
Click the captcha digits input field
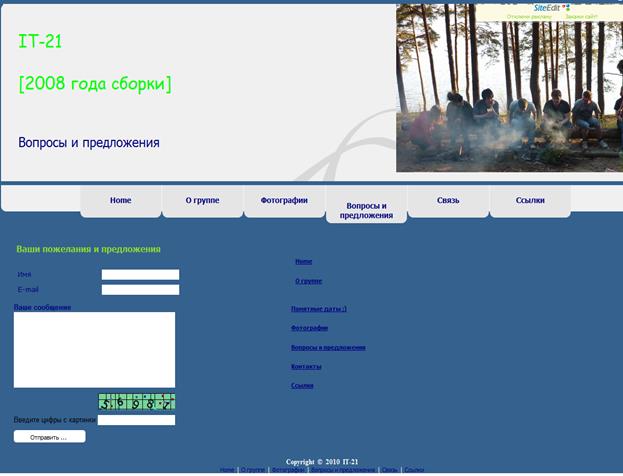[136, 420]
